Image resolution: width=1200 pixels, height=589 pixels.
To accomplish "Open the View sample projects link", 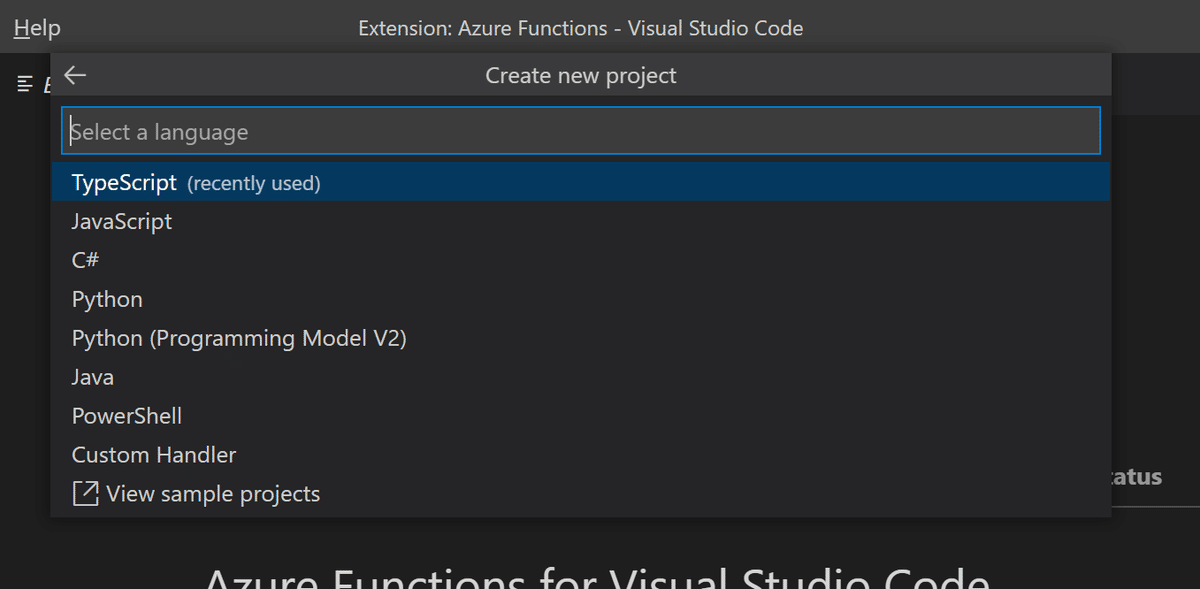I will tap(213, 492).
